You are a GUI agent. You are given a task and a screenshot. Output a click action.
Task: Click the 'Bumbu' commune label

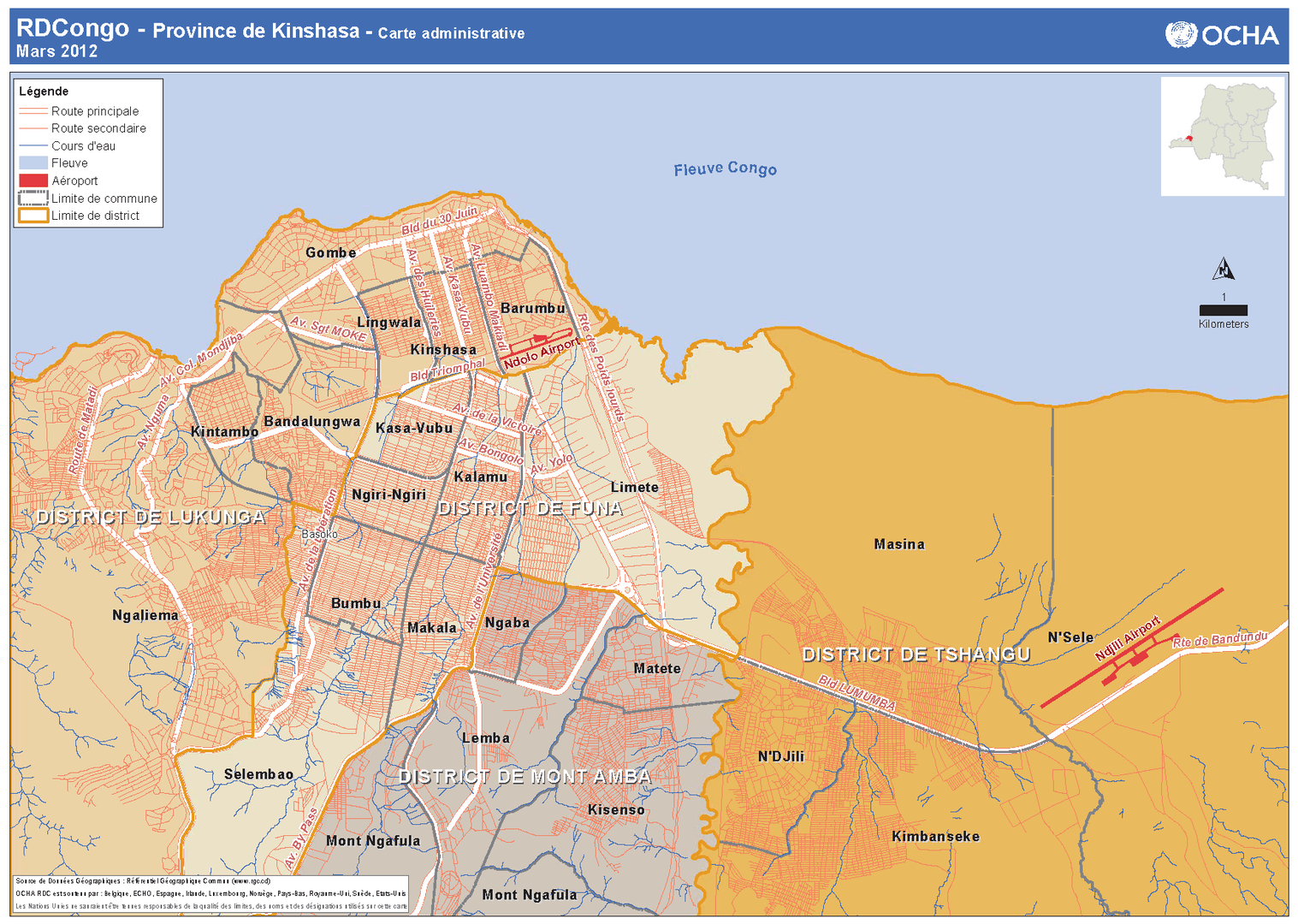[x=356, y=603]
